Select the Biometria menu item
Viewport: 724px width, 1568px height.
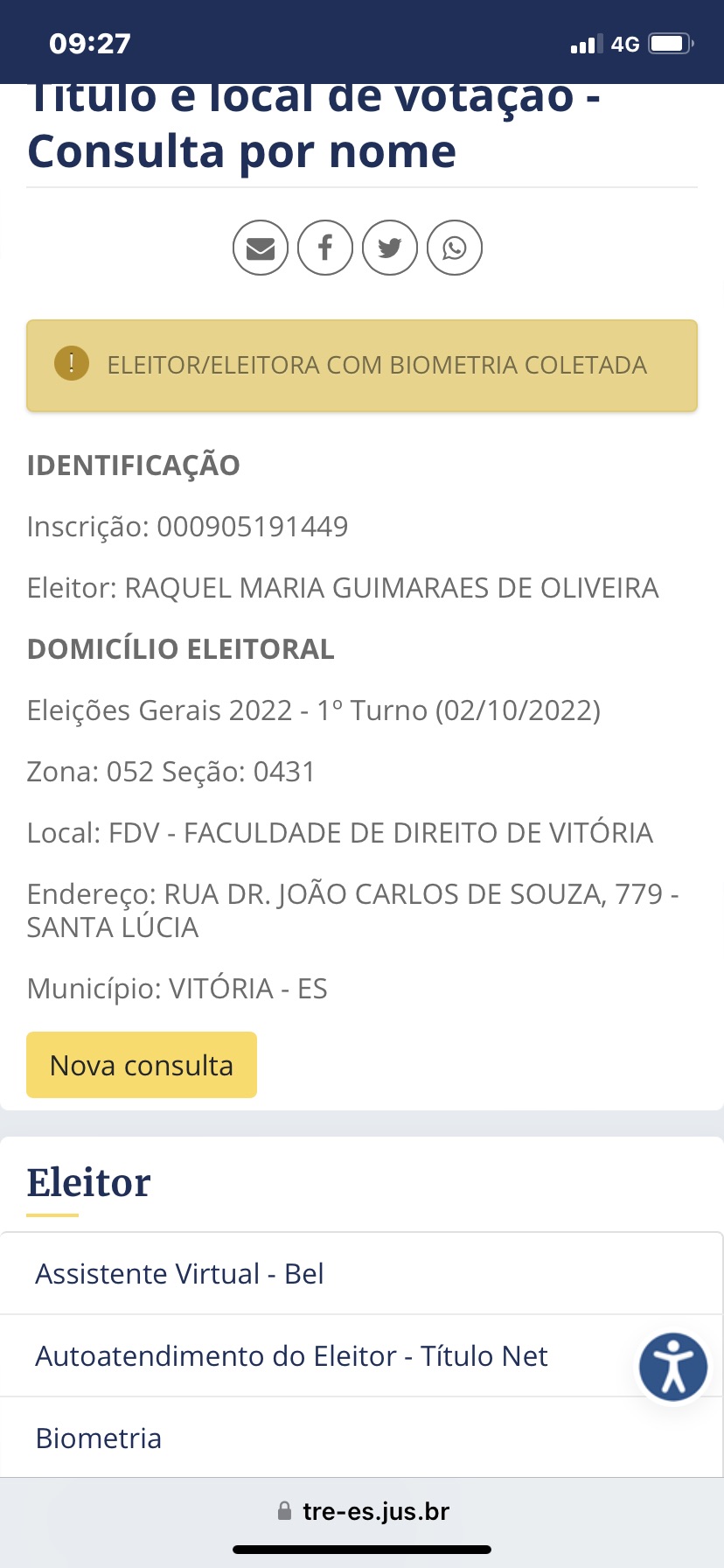[x=99, y=1438]
